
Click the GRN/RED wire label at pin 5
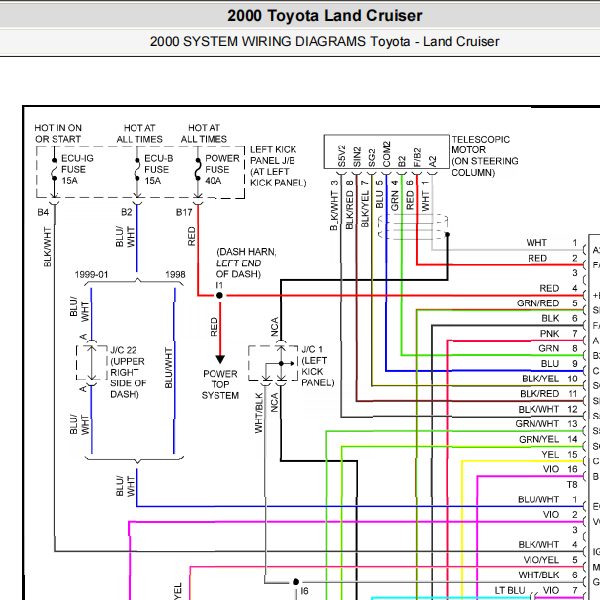[x=538, y=303]
